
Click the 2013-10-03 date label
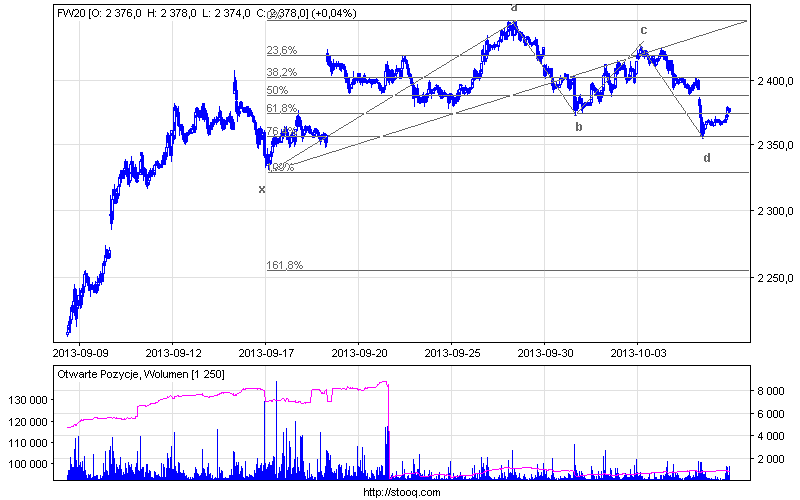[638, 353]
